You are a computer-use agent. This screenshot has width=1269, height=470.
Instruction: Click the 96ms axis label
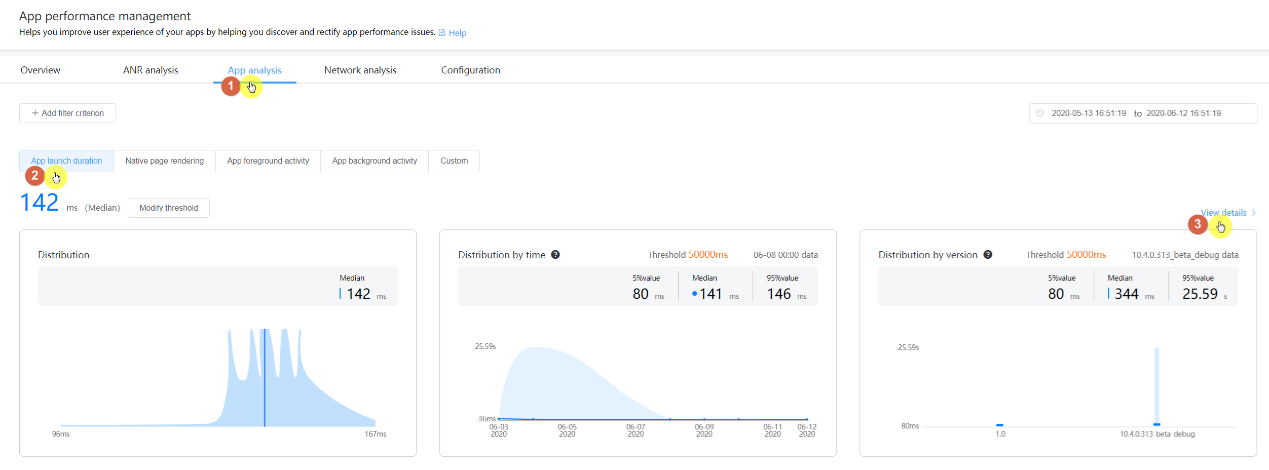61,435
